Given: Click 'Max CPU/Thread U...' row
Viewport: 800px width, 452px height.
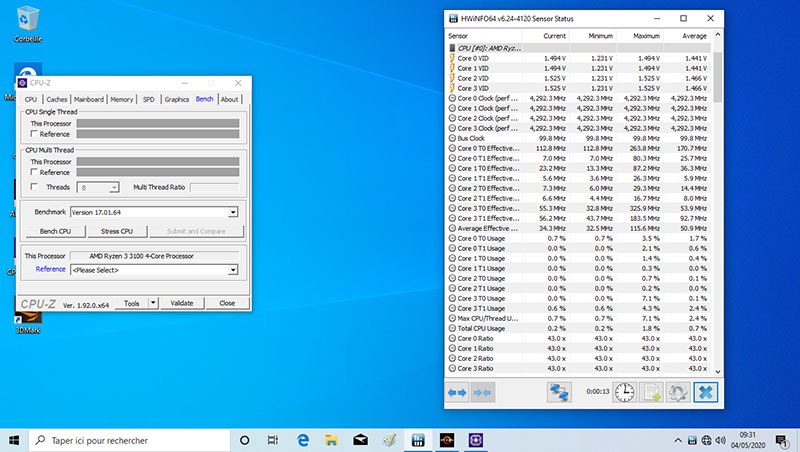Looking at the screenshot, I should tap(579, 318).
